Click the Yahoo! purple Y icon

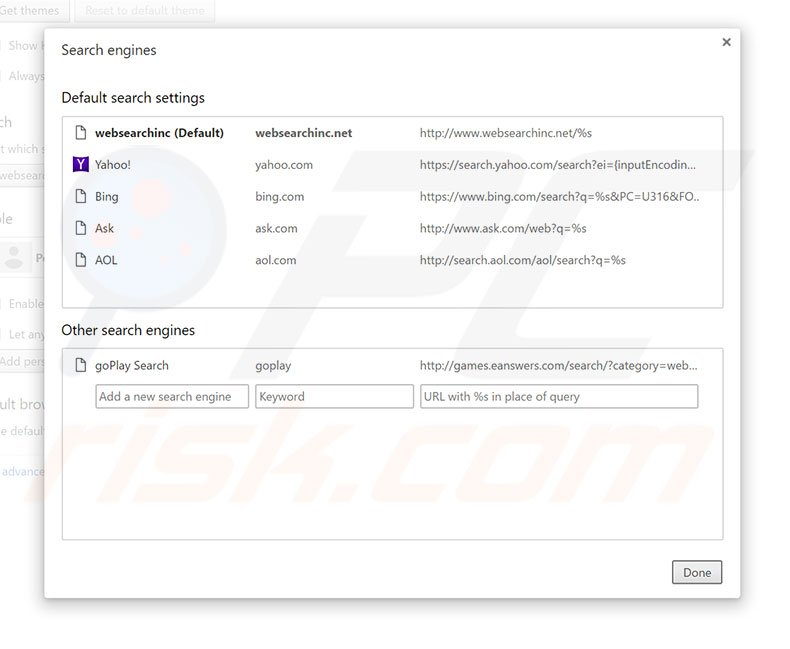click(x=81, y=164)
